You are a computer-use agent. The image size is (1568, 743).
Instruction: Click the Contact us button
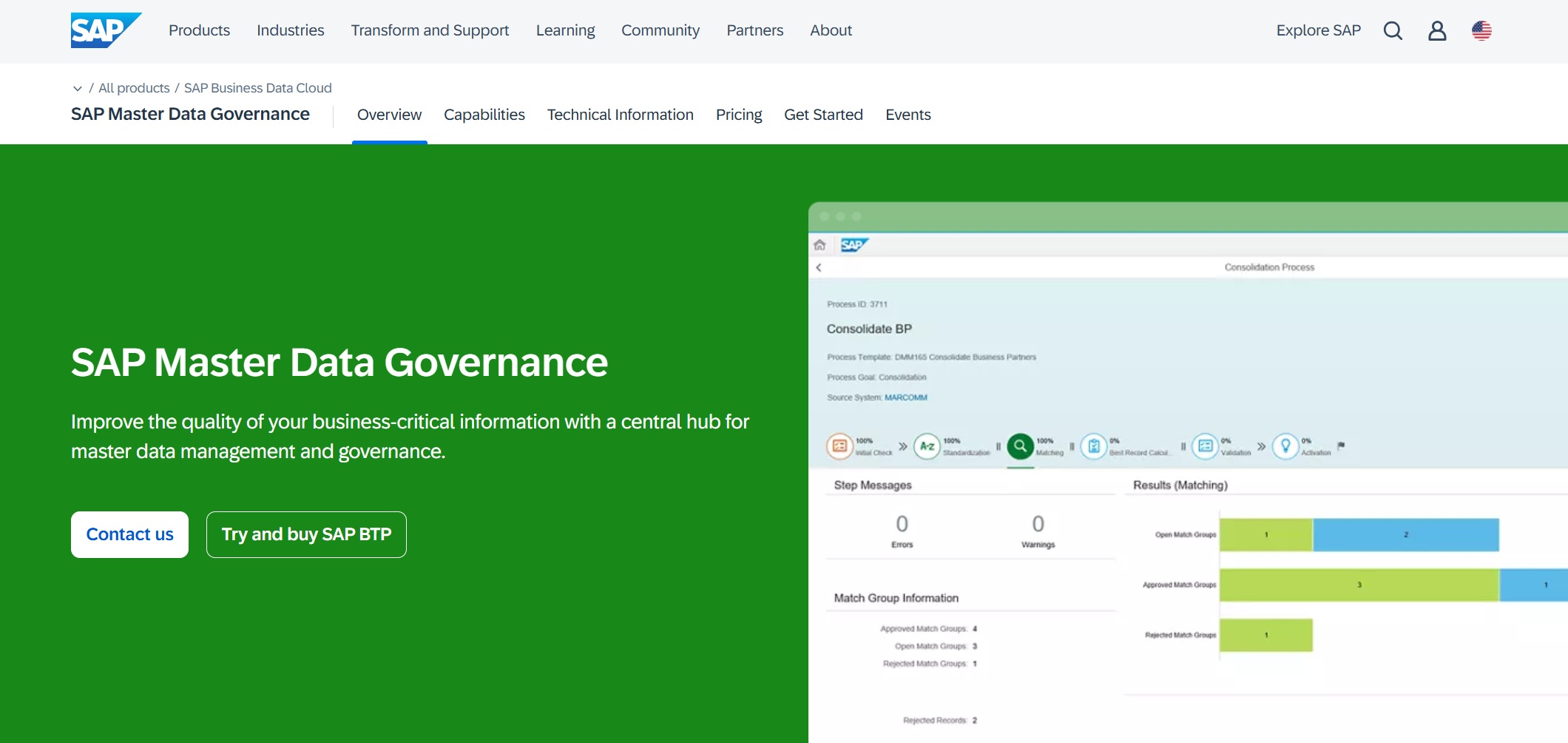pos(129,534)
